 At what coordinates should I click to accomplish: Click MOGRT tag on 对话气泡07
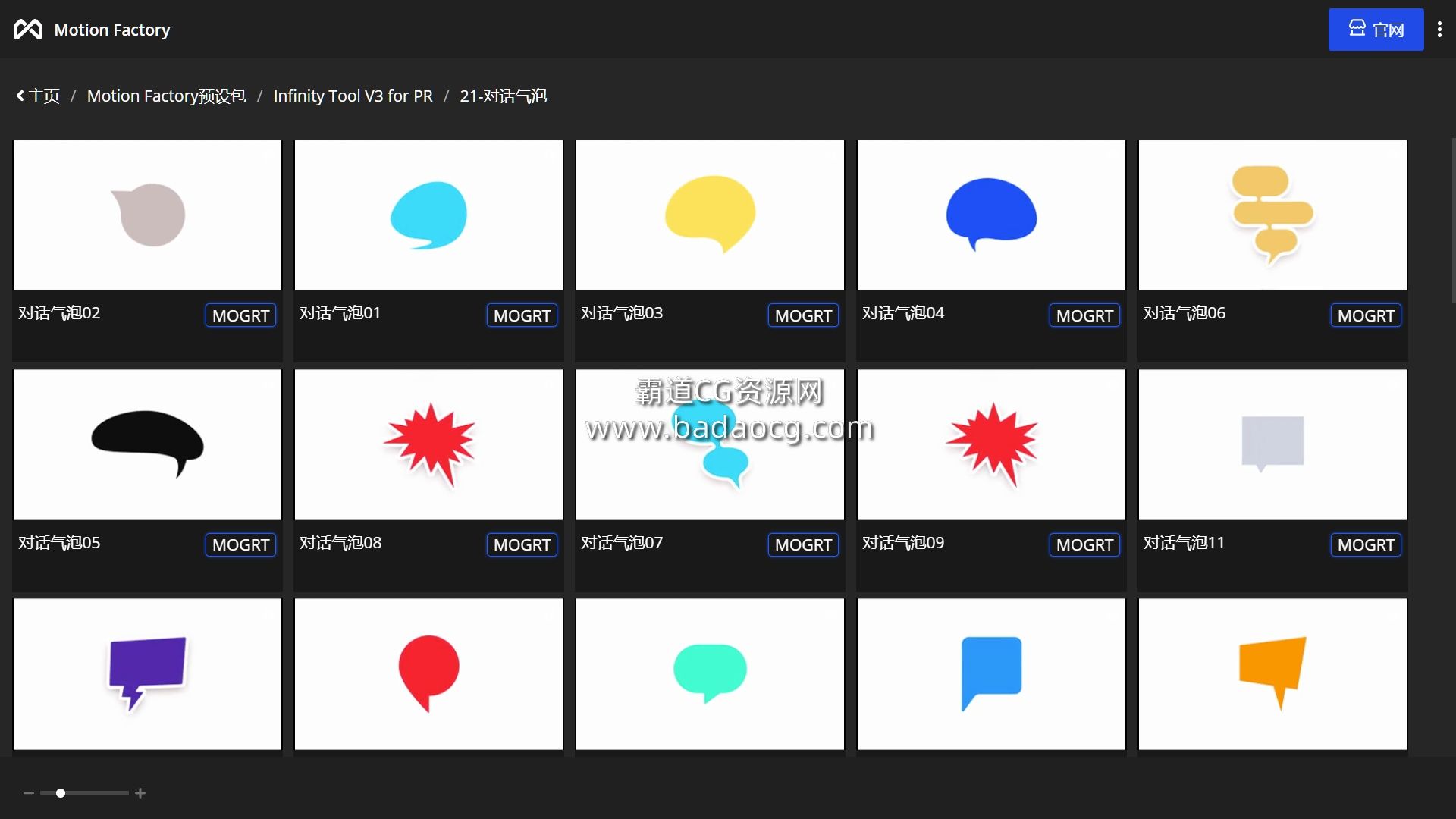coord(803,544)
